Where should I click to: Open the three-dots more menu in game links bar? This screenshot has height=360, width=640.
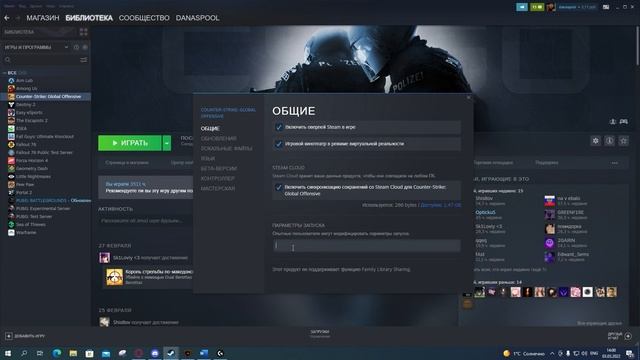(615, 163)
